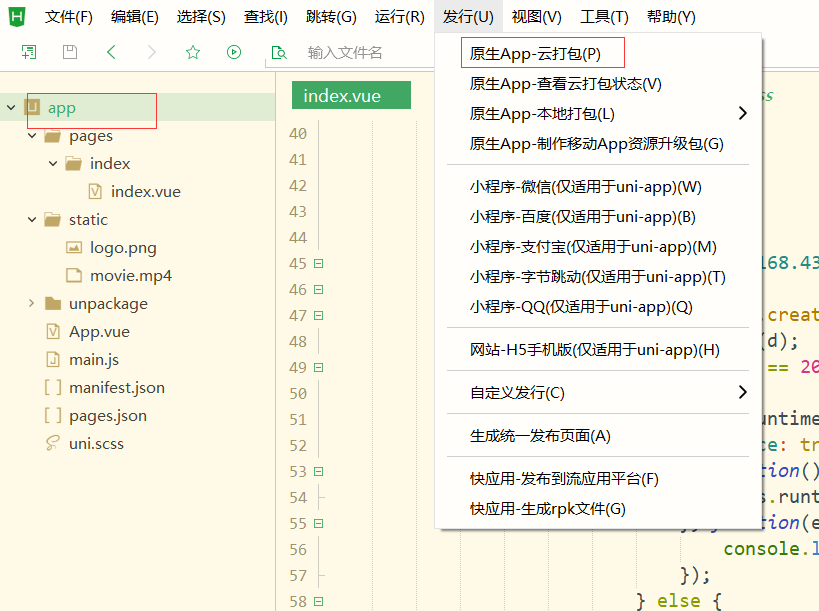
Task: Click the index folder icon
Action: tap(73, 163)
